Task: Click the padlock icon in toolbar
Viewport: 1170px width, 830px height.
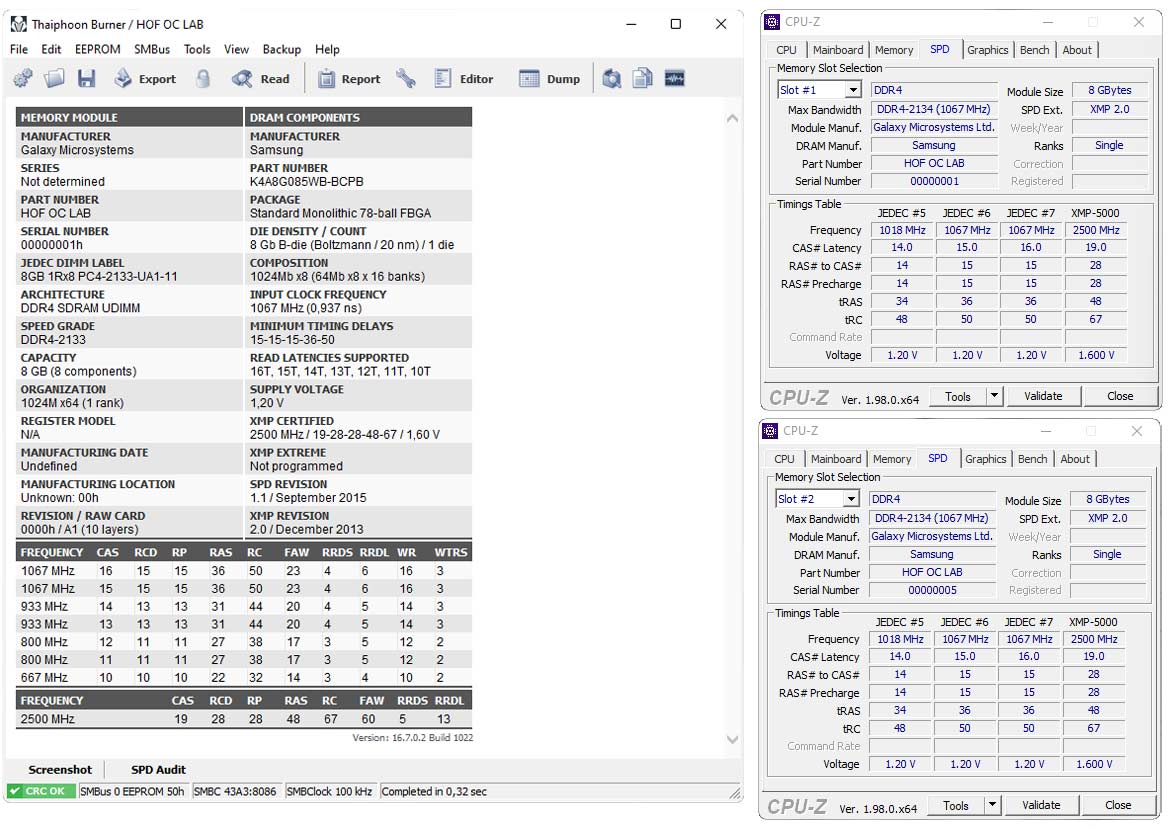Action: click(x=203, y=78)
